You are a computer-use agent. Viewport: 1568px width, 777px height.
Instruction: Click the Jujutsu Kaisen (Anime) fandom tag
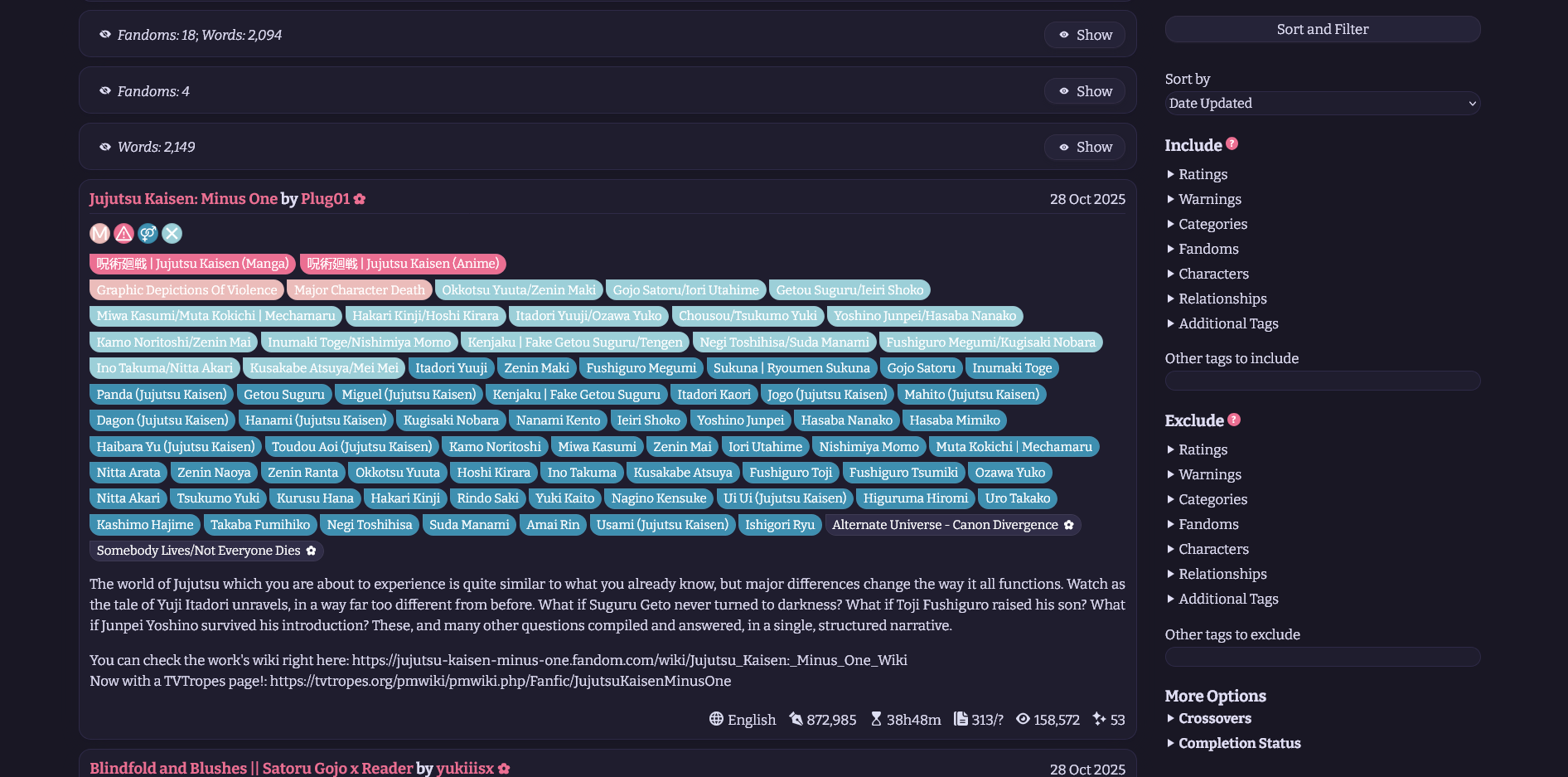[403, 264]
